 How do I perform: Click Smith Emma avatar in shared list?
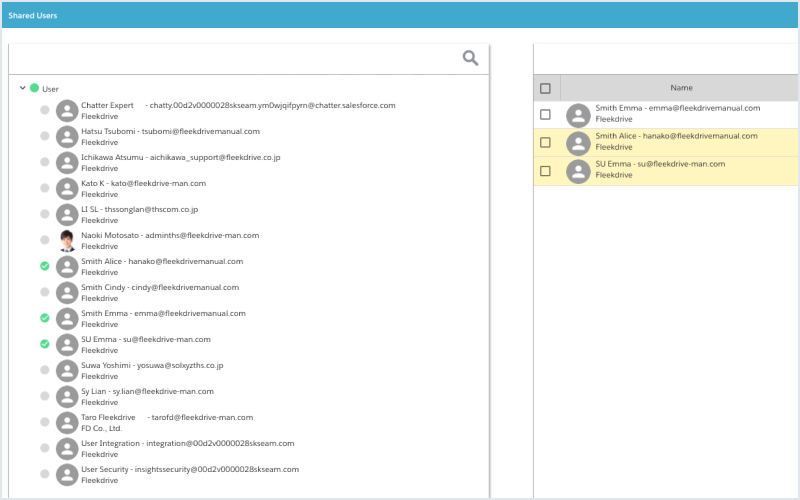578,115
